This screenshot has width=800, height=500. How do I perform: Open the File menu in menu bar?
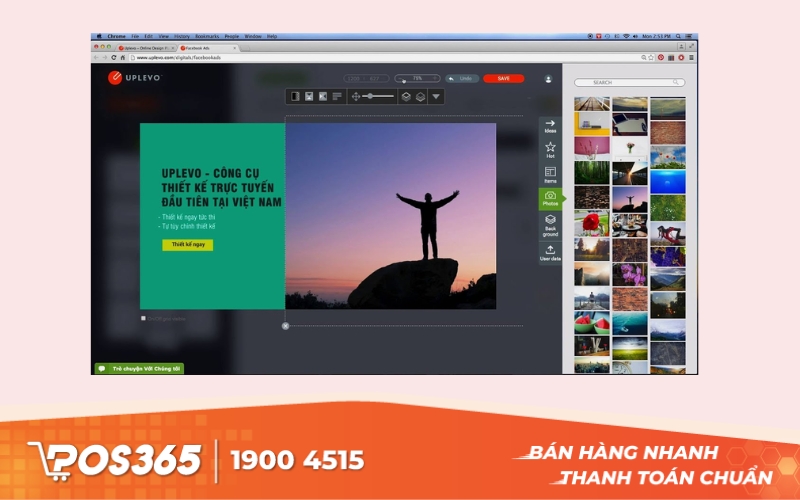[135, 36]
